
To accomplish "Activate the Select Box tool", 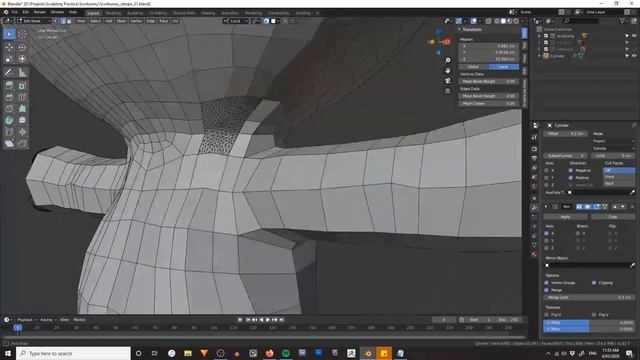I will (x=9, y=34).
